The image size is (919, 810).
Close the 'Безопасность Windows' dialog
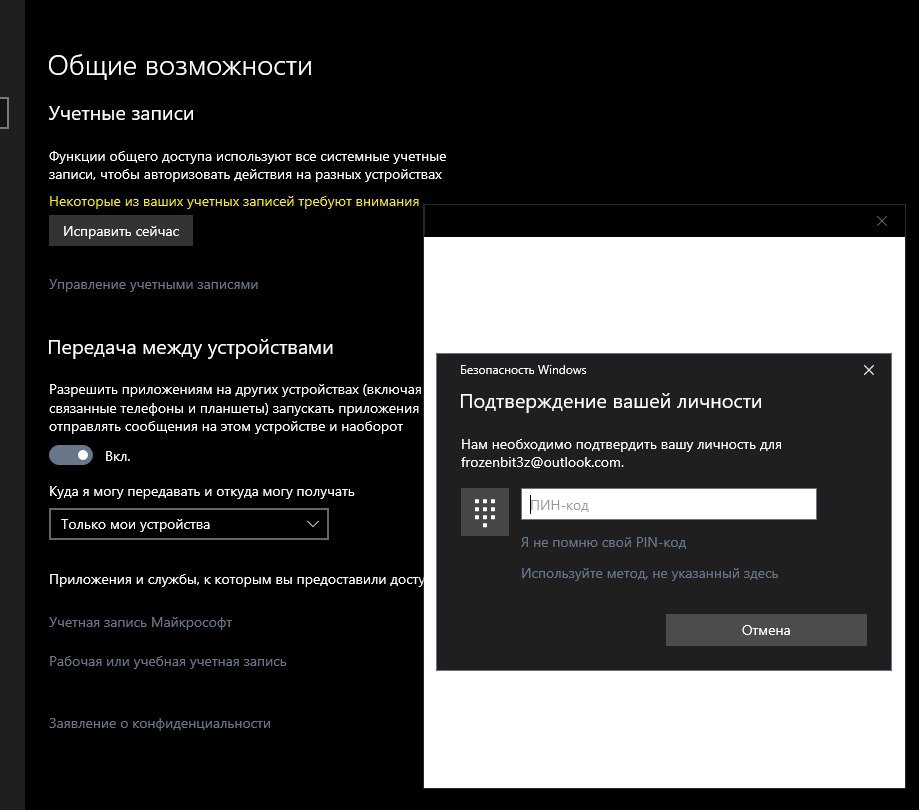[x=869, y=370]
